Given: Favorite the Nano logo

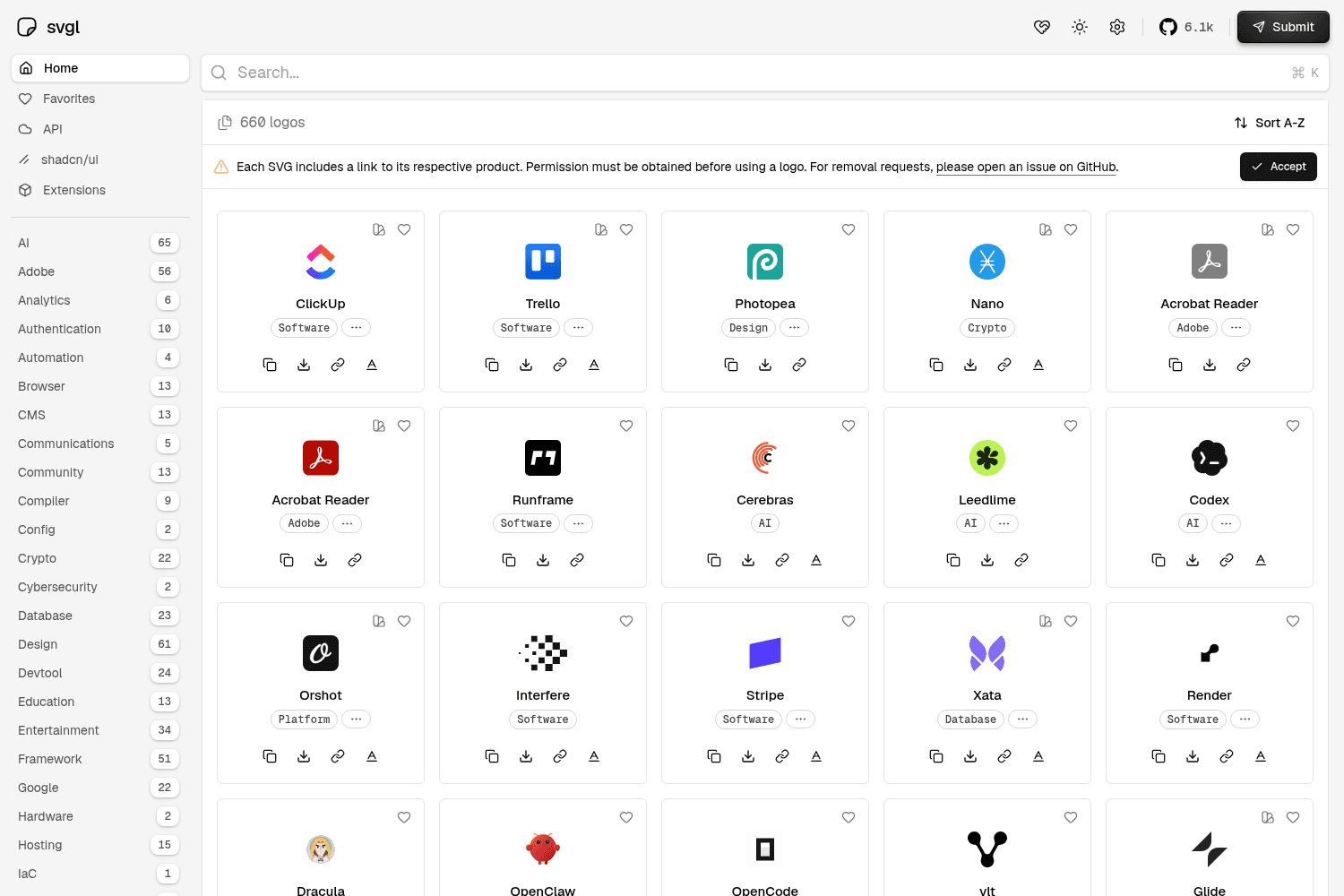Looking at the screenshot, I should 1071,229.
